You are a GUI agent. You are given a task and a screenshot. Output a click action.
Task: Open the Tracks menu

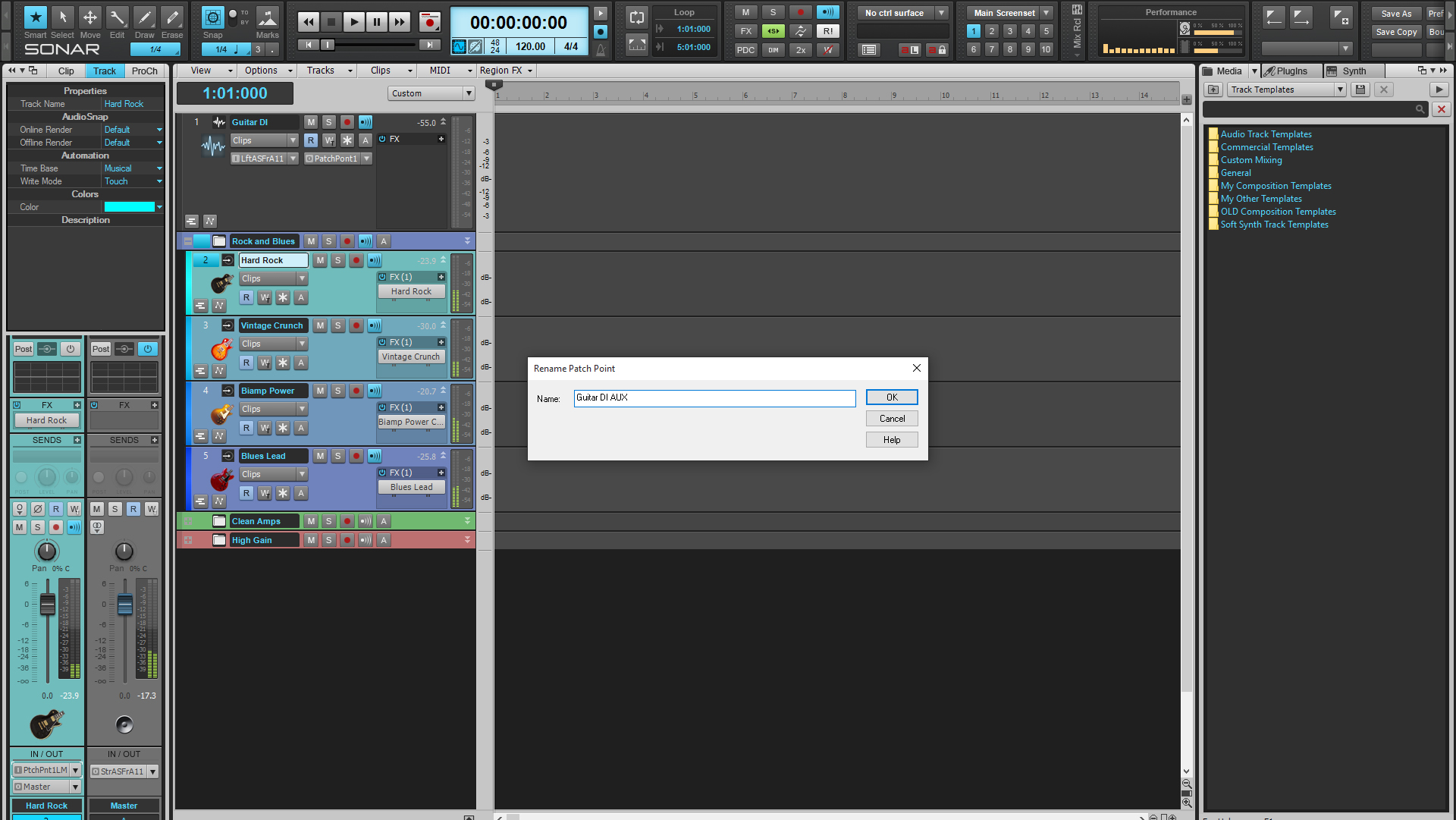(329, 71)
